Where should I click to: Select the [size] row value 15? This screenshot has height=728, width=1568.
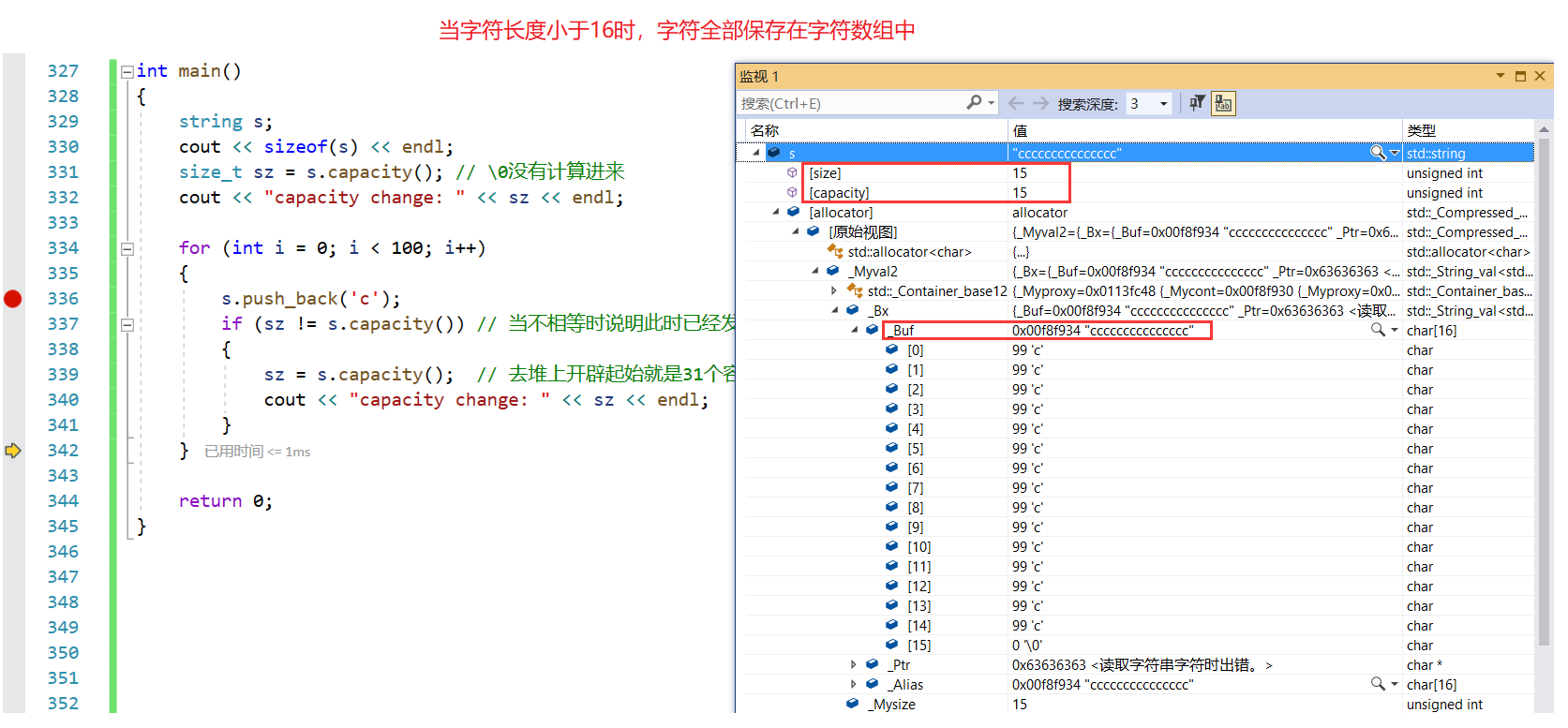click(x=1020, y=173)
